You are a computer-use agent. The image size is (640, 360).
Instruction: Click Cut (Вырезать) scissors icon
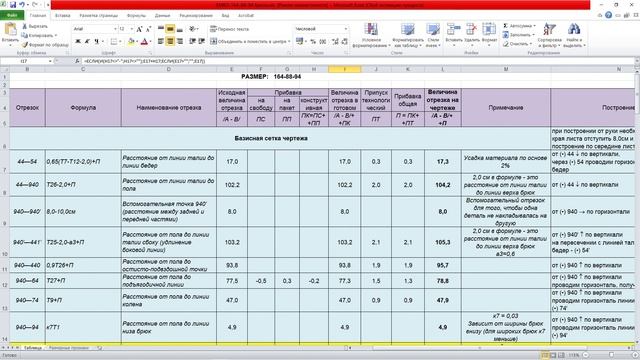point(25,26)
